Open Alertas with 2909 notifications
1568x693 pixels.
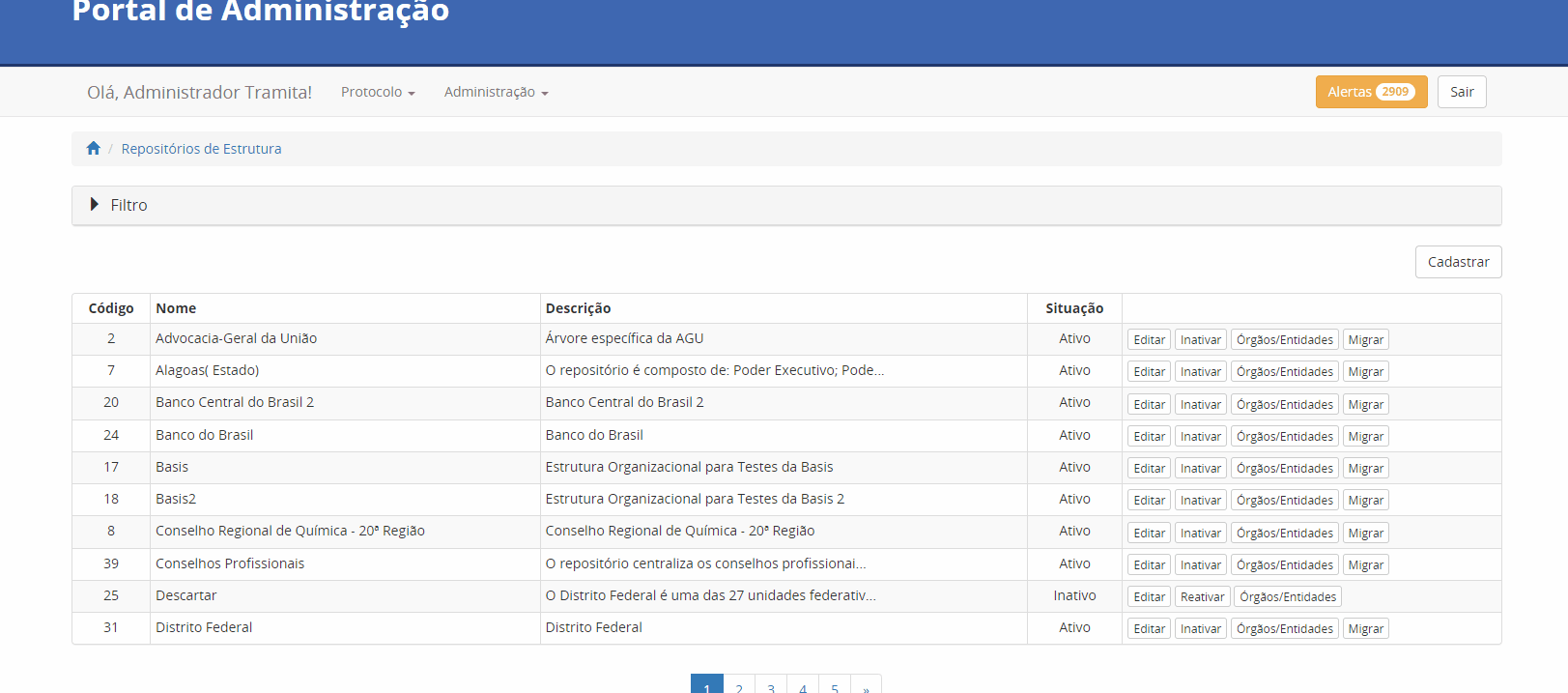(x=1371, y=92)
